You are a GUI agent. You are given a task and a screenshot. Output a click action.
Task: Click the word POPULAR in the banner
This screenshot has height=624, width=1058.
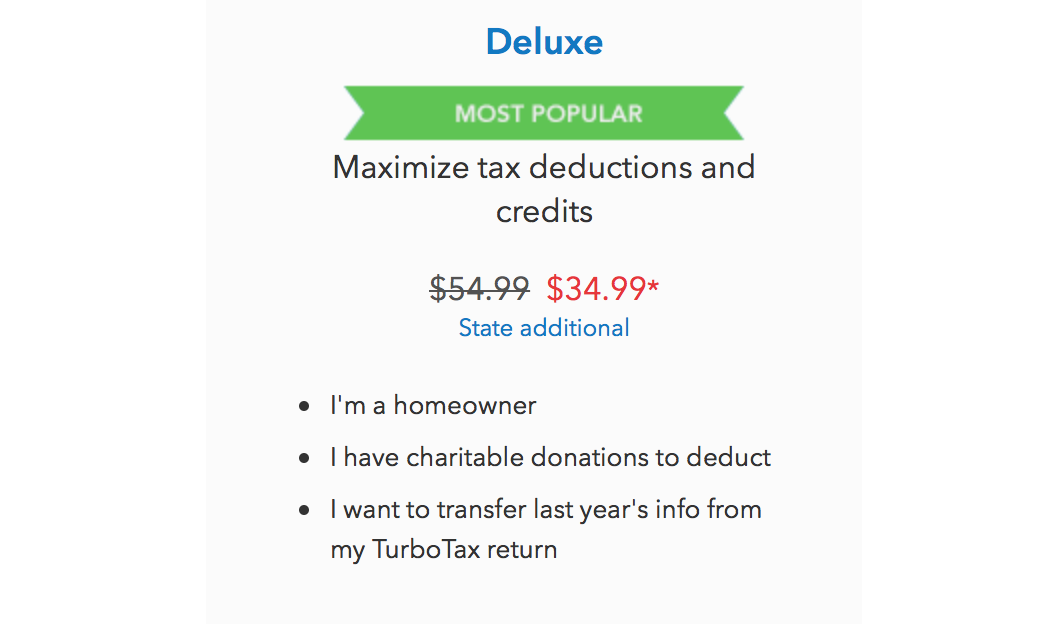click(586, 113)
